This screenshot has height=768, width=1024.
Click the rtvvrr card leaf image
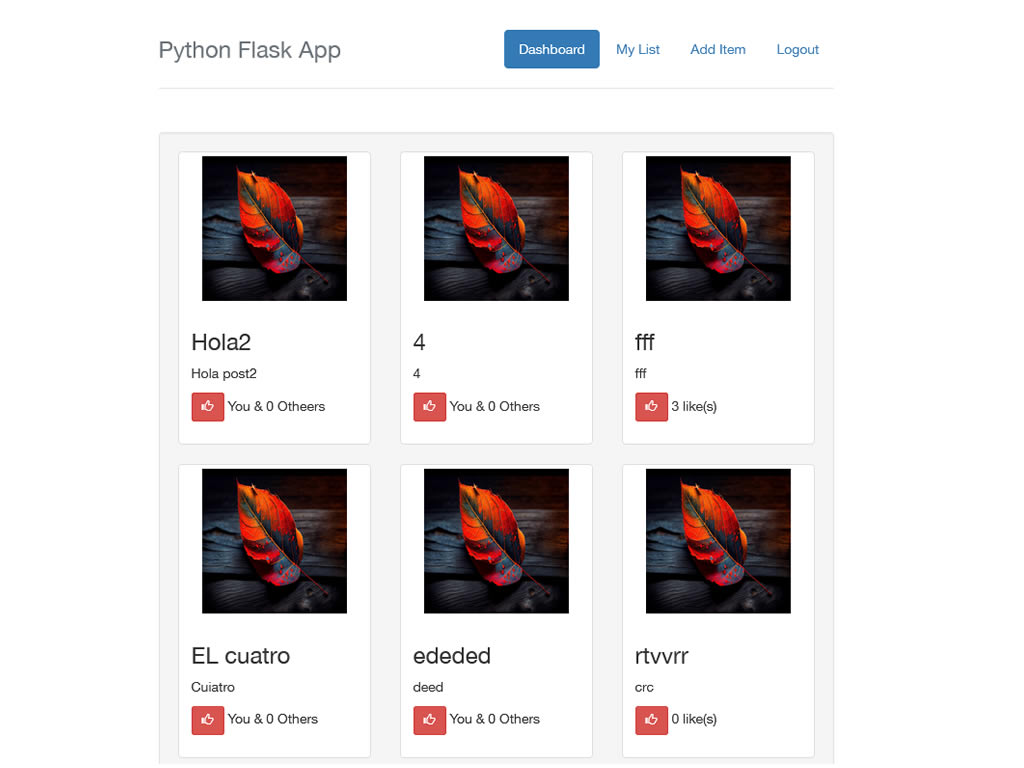pyautogui.click(x=718, y=541)
